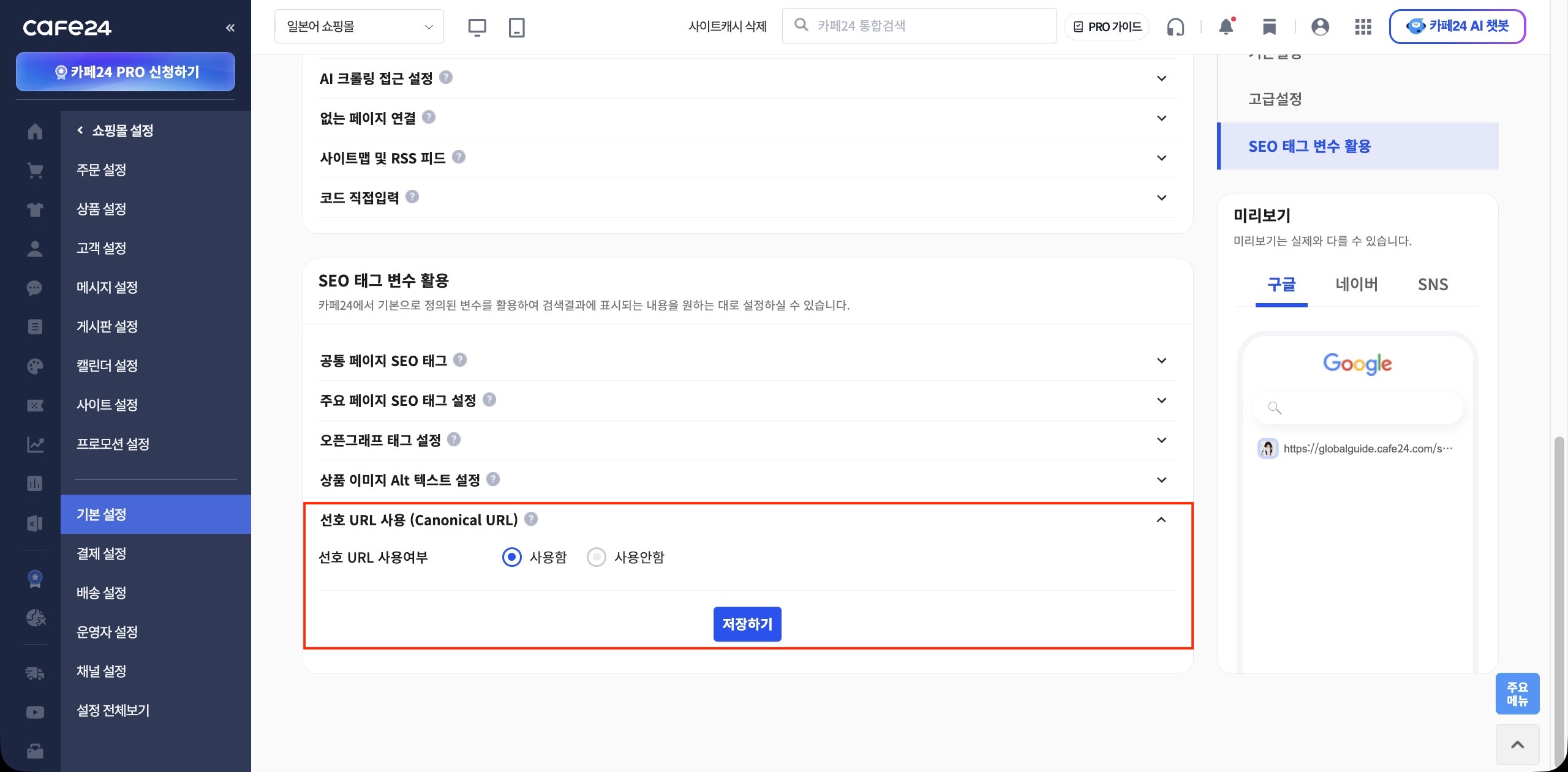The image size is (1568, 772).
Task: Open 카페24 AI 챗봇 button
Action: click(1457, 26)
